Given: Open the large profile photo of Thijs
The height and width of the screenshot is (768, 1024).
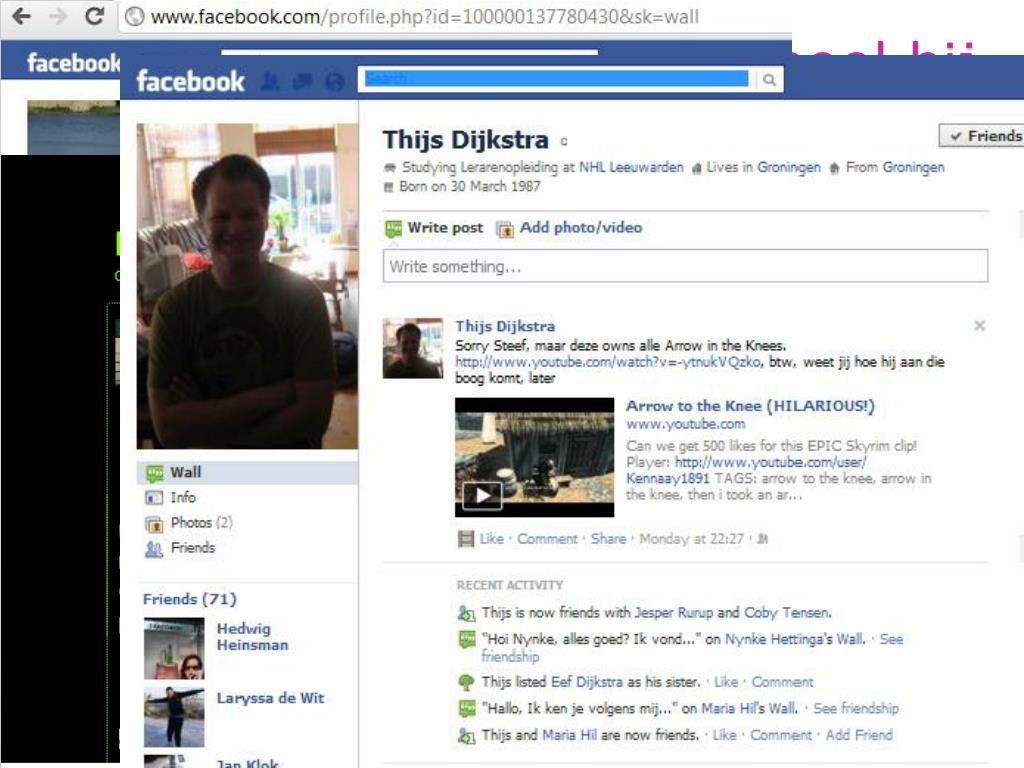Looking at the screenshot, I should coord(247,285).
